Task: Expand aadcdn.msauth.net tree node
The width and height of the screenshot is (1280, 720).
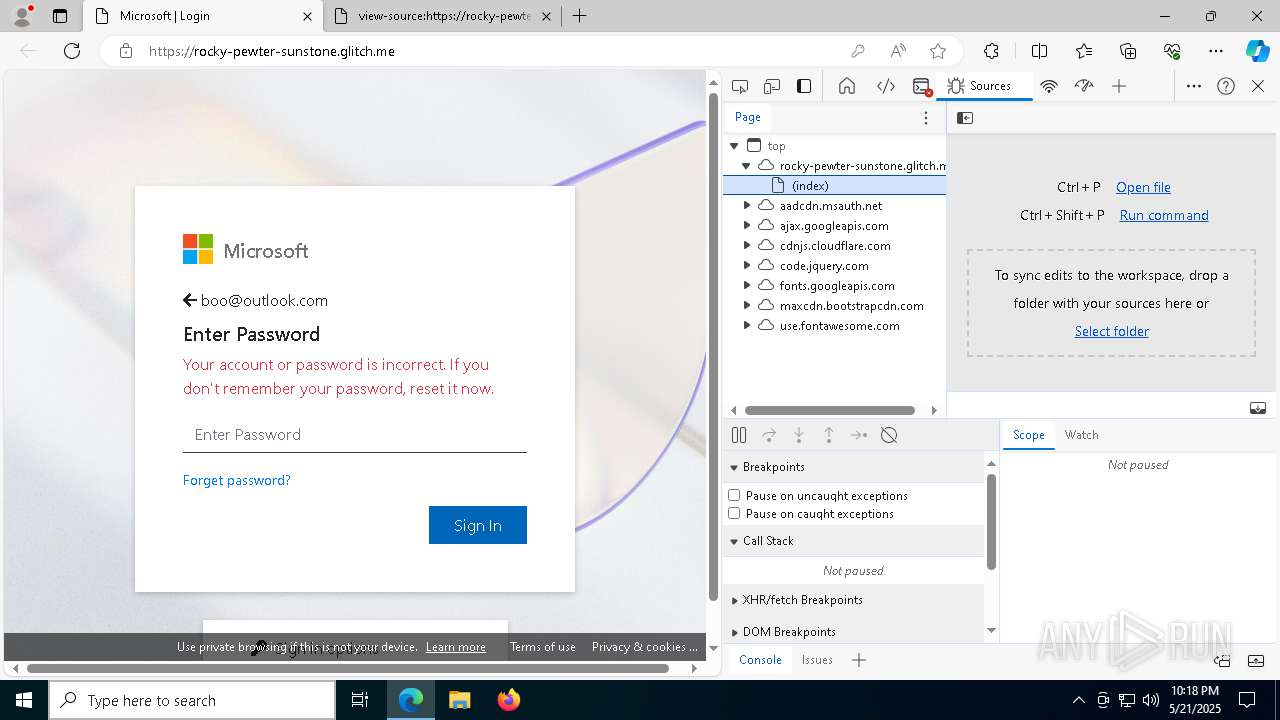Action: click(747, 206)
